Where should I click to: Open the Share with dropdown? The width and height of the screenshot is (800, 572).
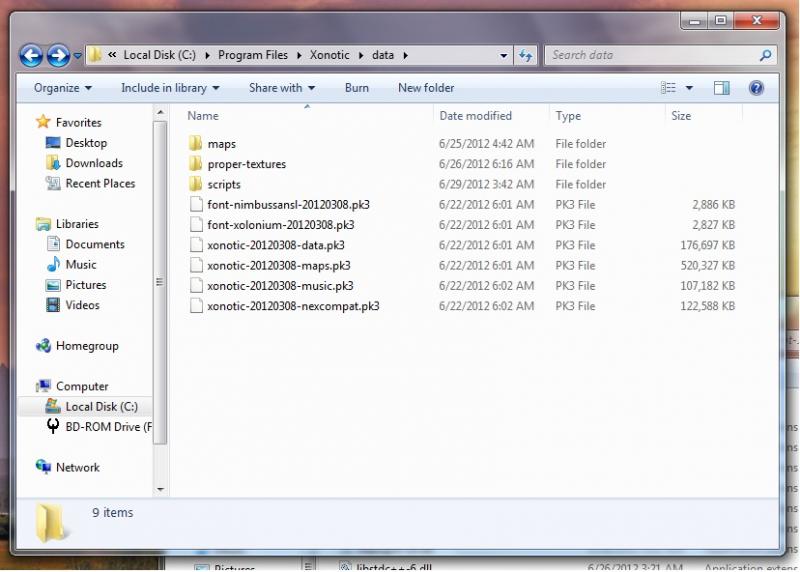(281, 88)
